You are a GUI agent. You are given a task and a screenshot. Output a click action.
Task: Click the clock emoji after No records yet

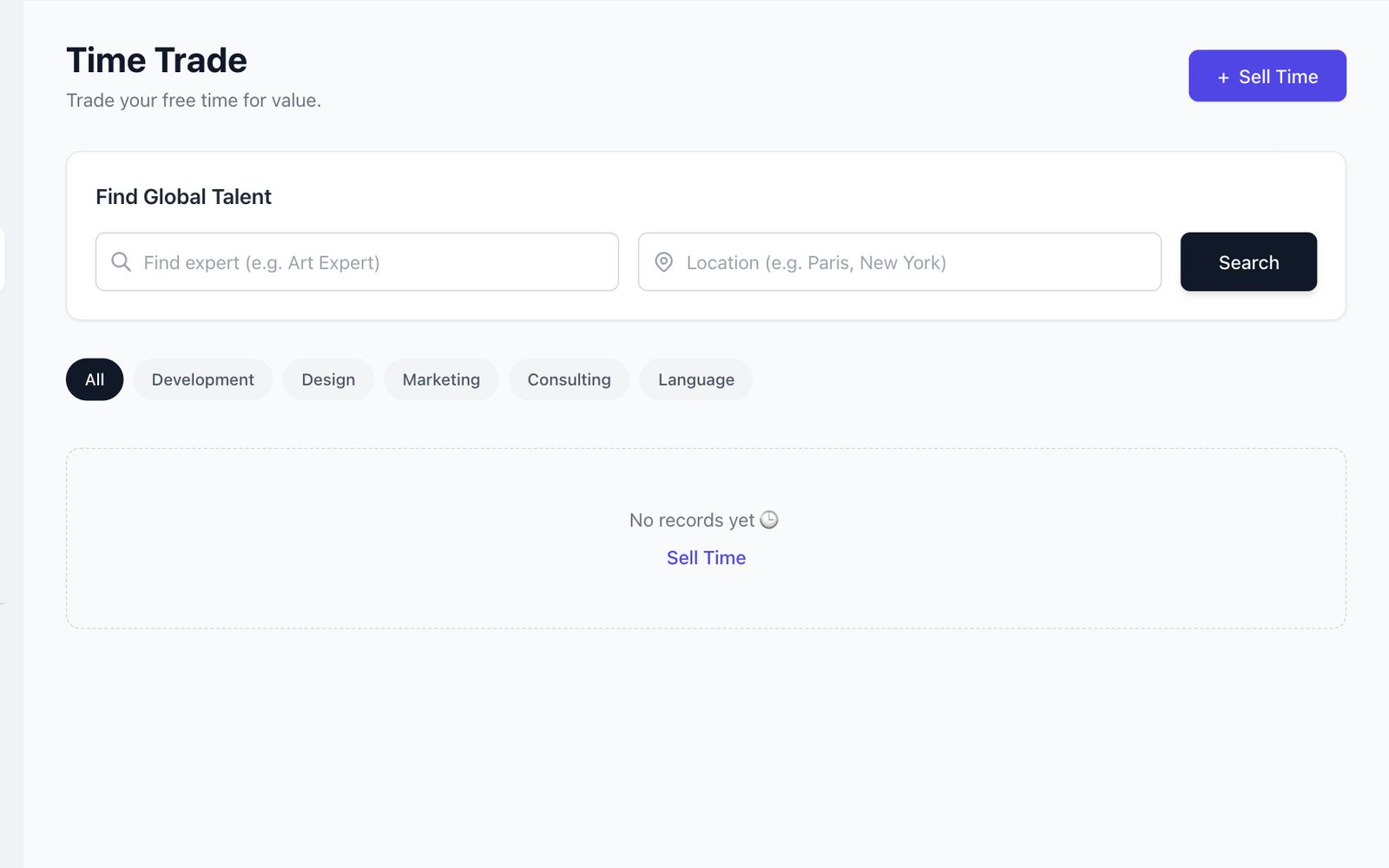769,520
